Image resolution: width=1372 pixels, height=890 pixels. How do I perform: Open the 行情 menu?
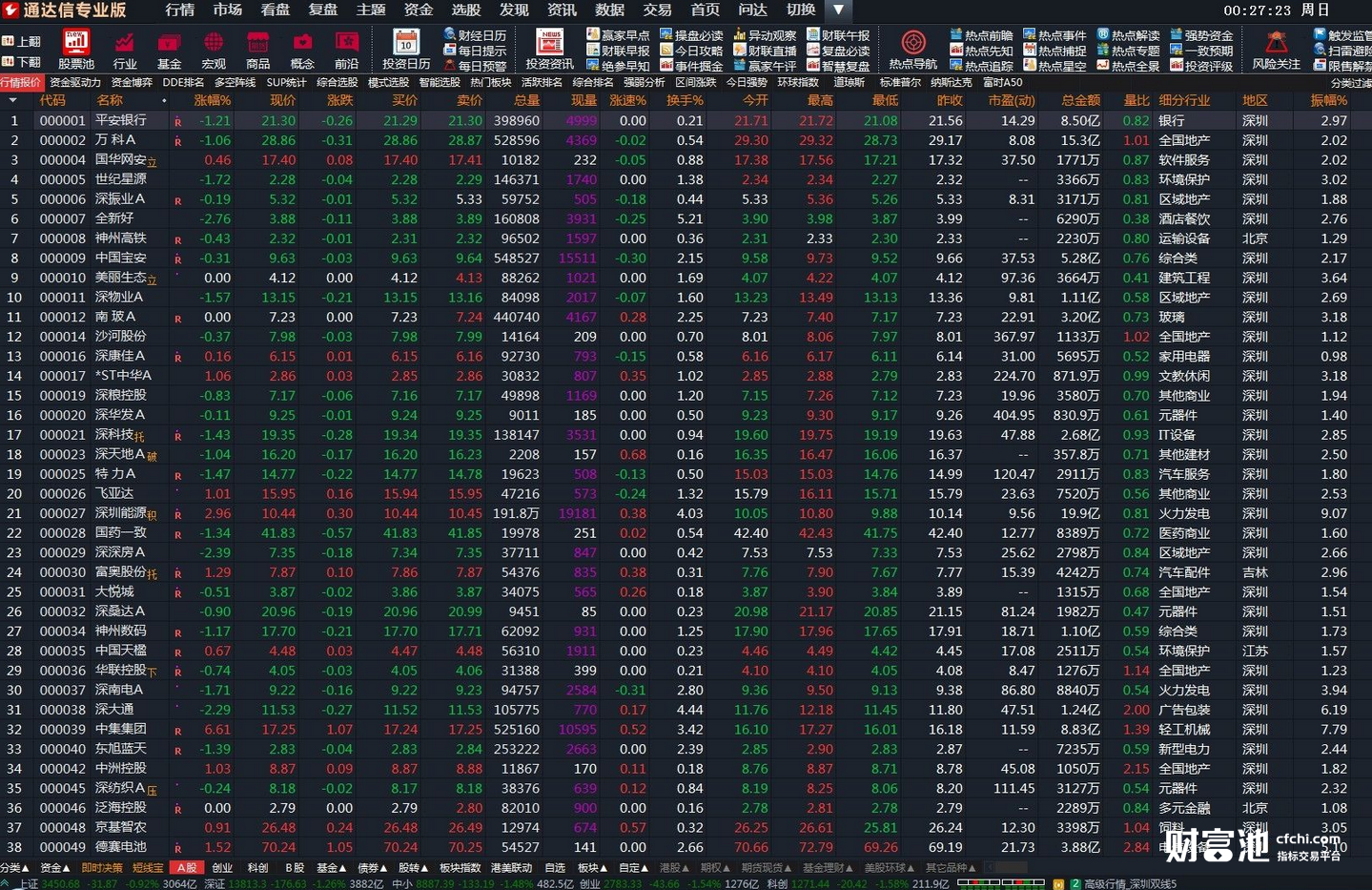[180, 10]
